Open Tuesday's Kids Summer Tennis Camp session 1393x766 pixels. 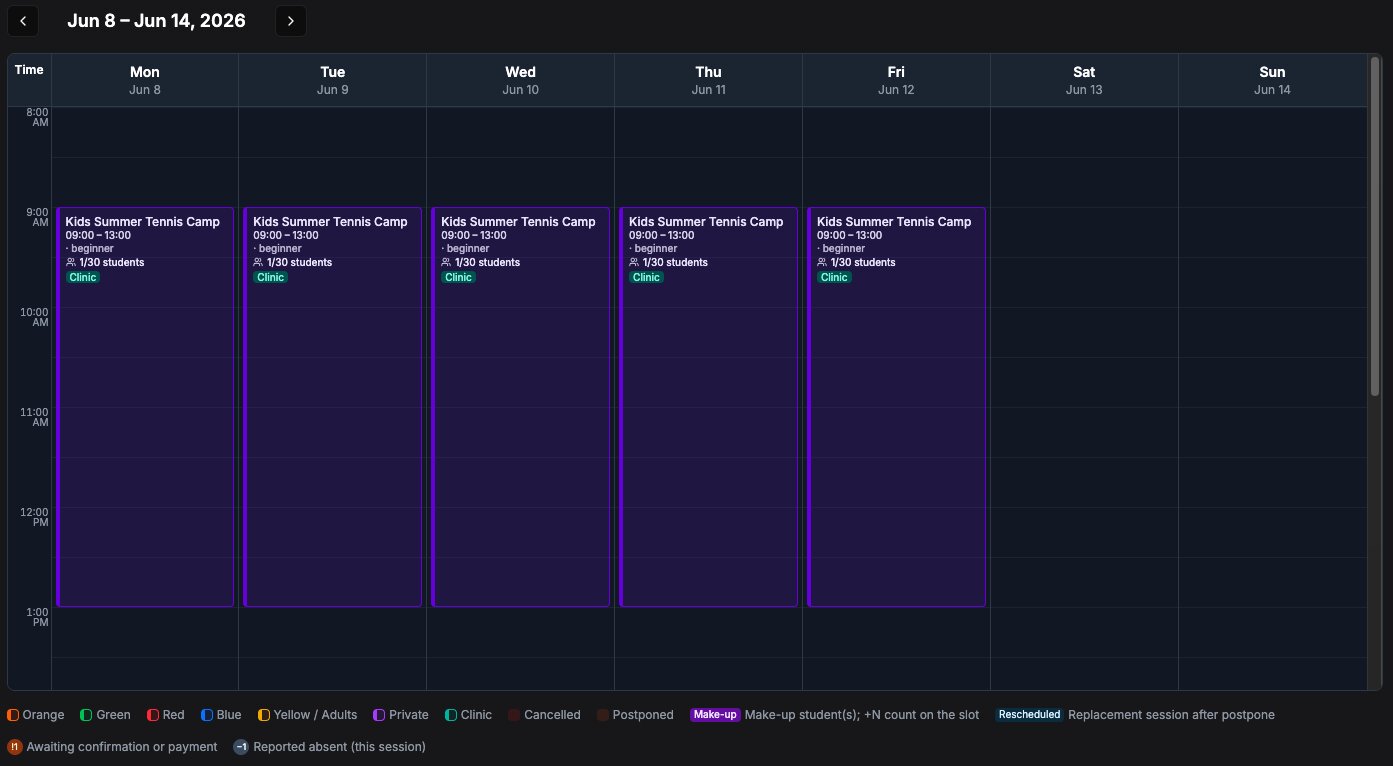(x=333, y=406)
